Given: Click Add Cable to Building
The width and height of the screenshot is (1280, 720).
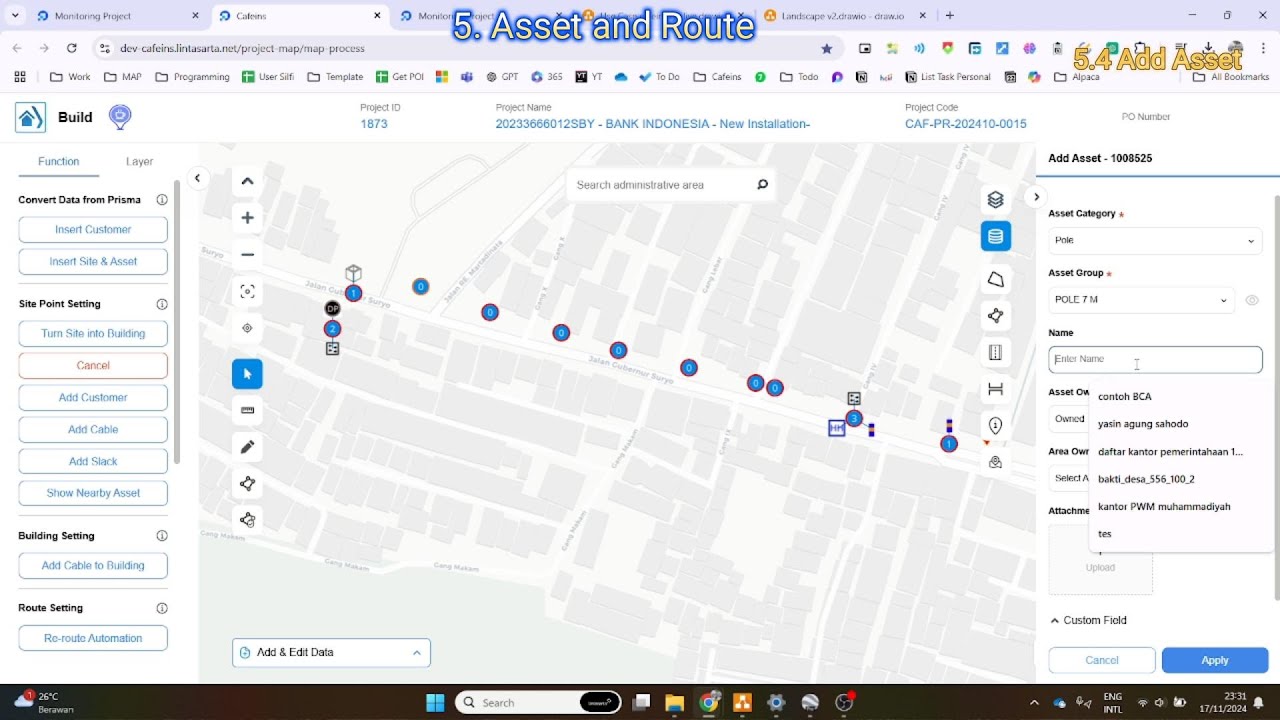Looking at the screenshot, I should [x=93, y=566].
